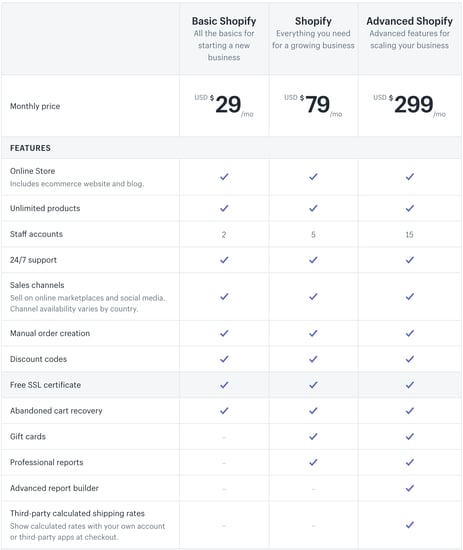
Task: Click the Staff accounts value 15
Action: click(410, 234)
